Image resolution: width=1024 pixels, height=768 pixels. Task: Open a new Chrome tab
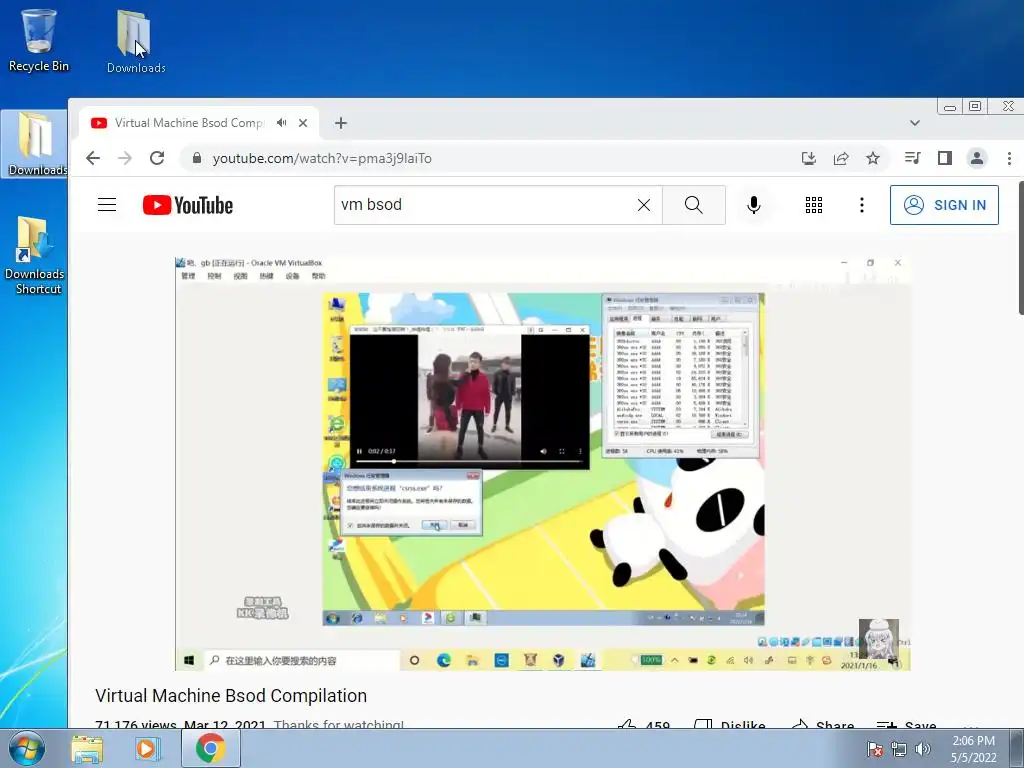click(341, 123)
